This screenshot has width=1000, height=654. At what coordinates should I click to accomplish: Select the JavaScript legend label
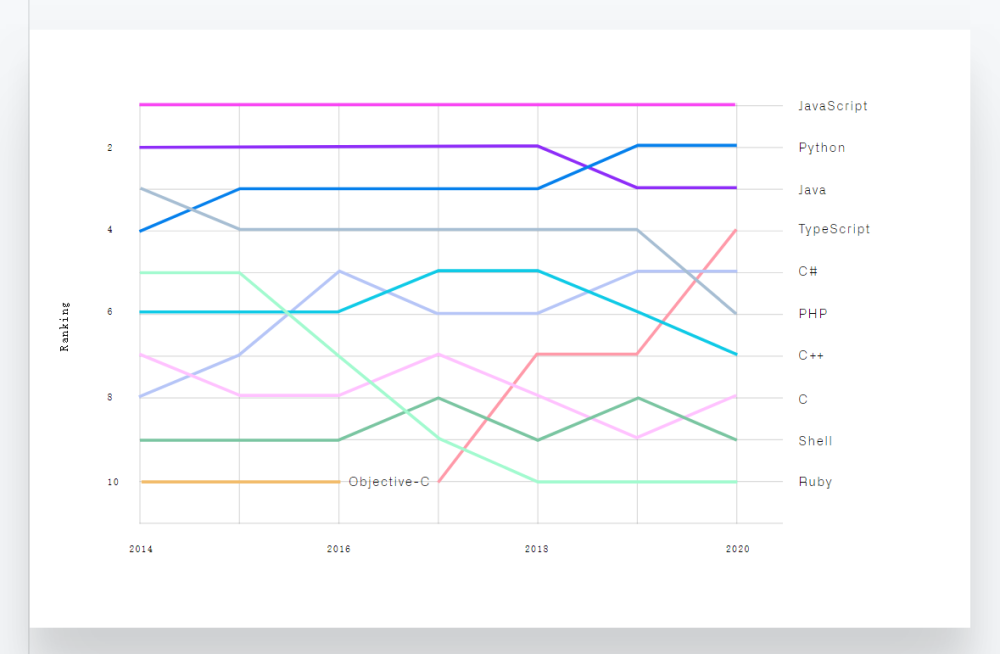tap(832, 106)
